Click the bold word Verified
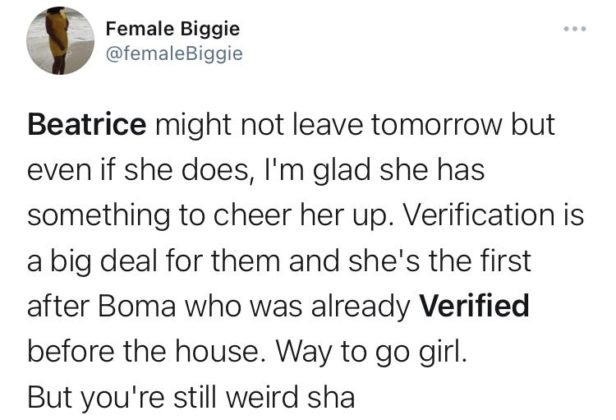The width and height of the screenshot is (616, 420). tap(475, 305)
